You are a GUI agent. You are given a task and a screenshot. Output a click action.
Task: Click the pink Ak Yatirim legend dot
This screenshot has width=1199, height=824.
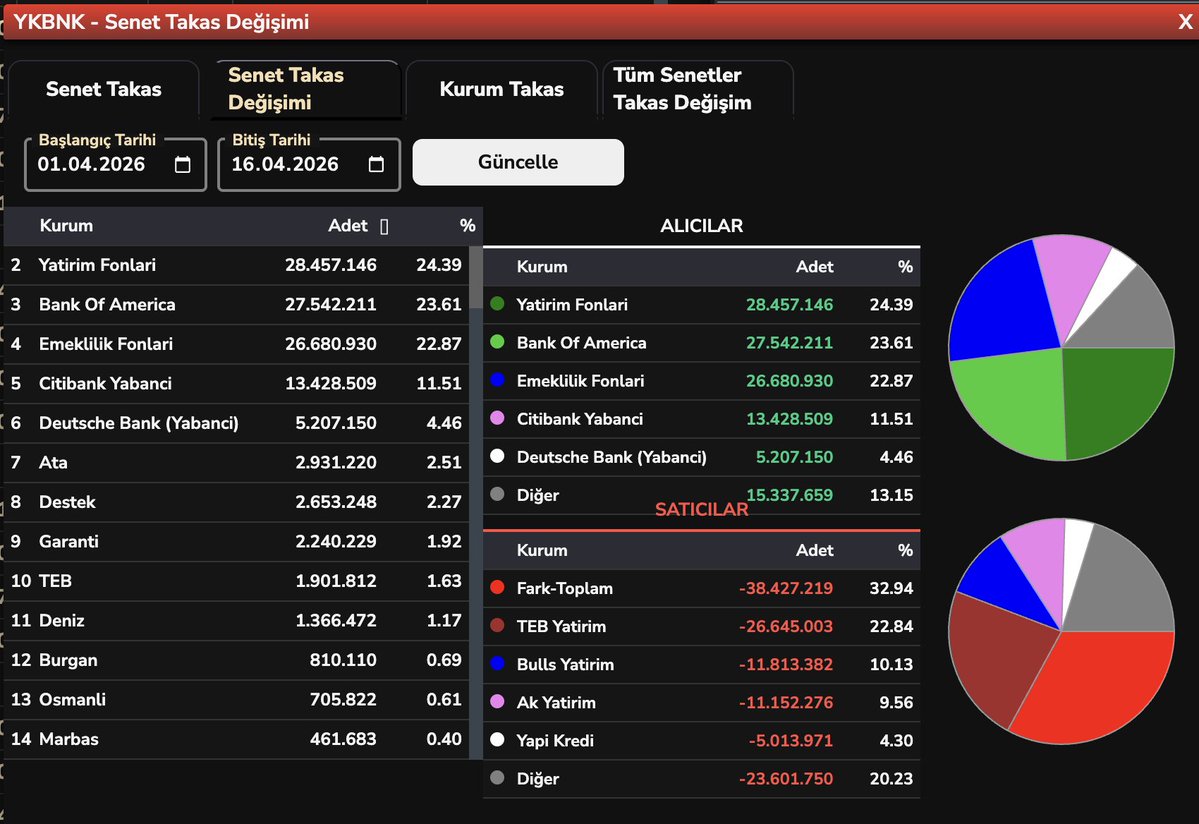click(497, 702)
